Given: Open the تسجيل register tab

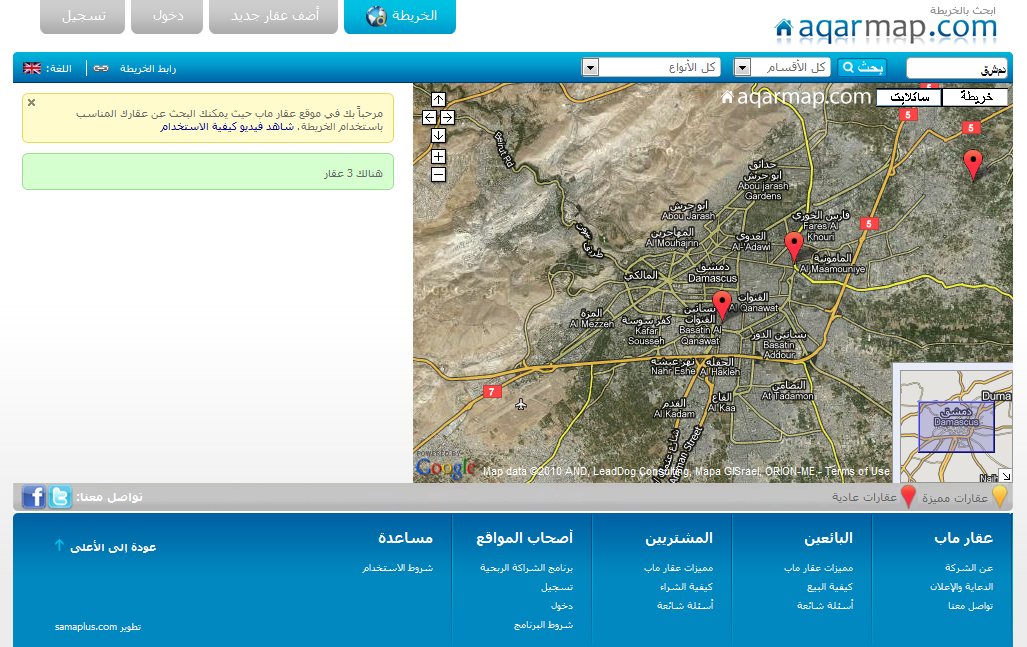Looking at the screenshot, I should [x=83, y=16].
